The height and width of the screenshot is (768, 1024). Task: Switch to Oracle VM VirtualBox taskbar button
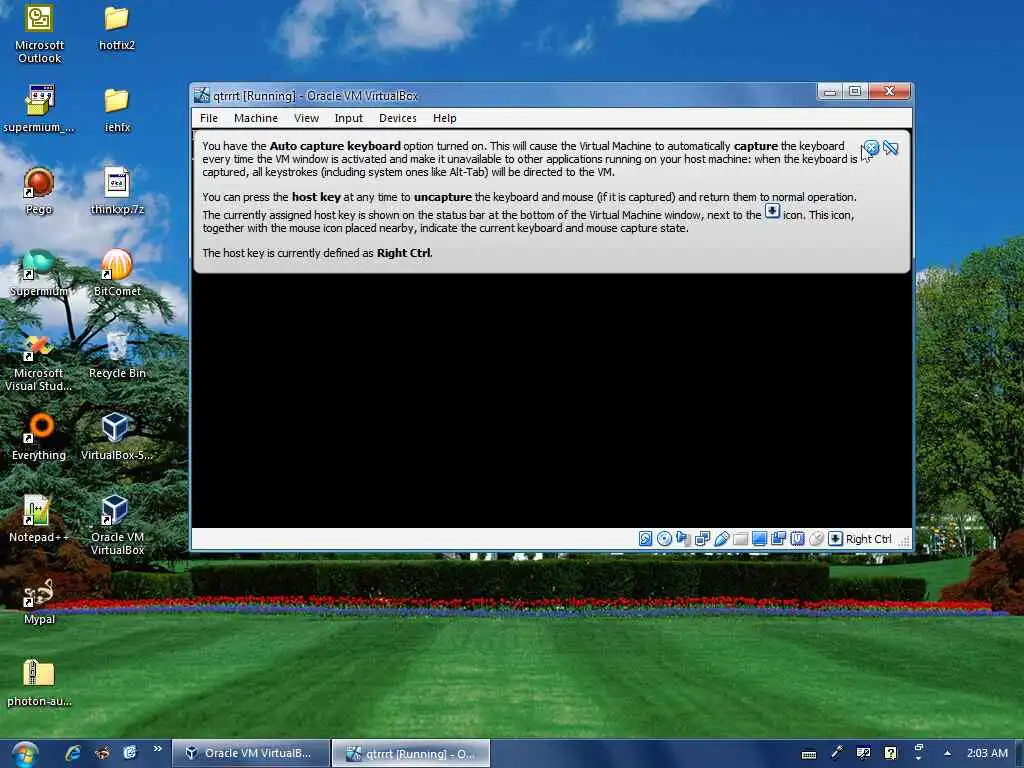click(x=250, y=754)
